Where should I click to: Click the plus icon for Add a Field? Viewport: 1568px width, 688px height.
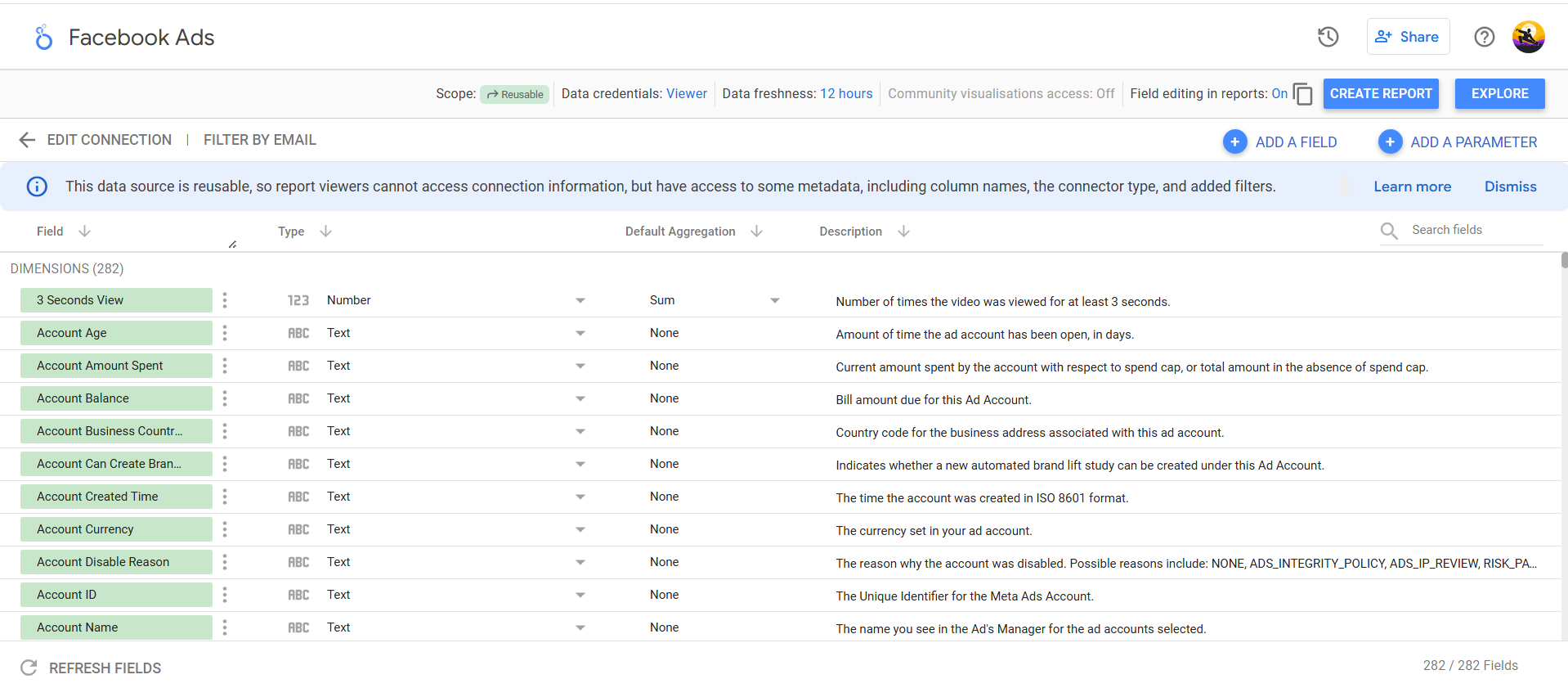pyautogui.click(x=1234, y=142)
